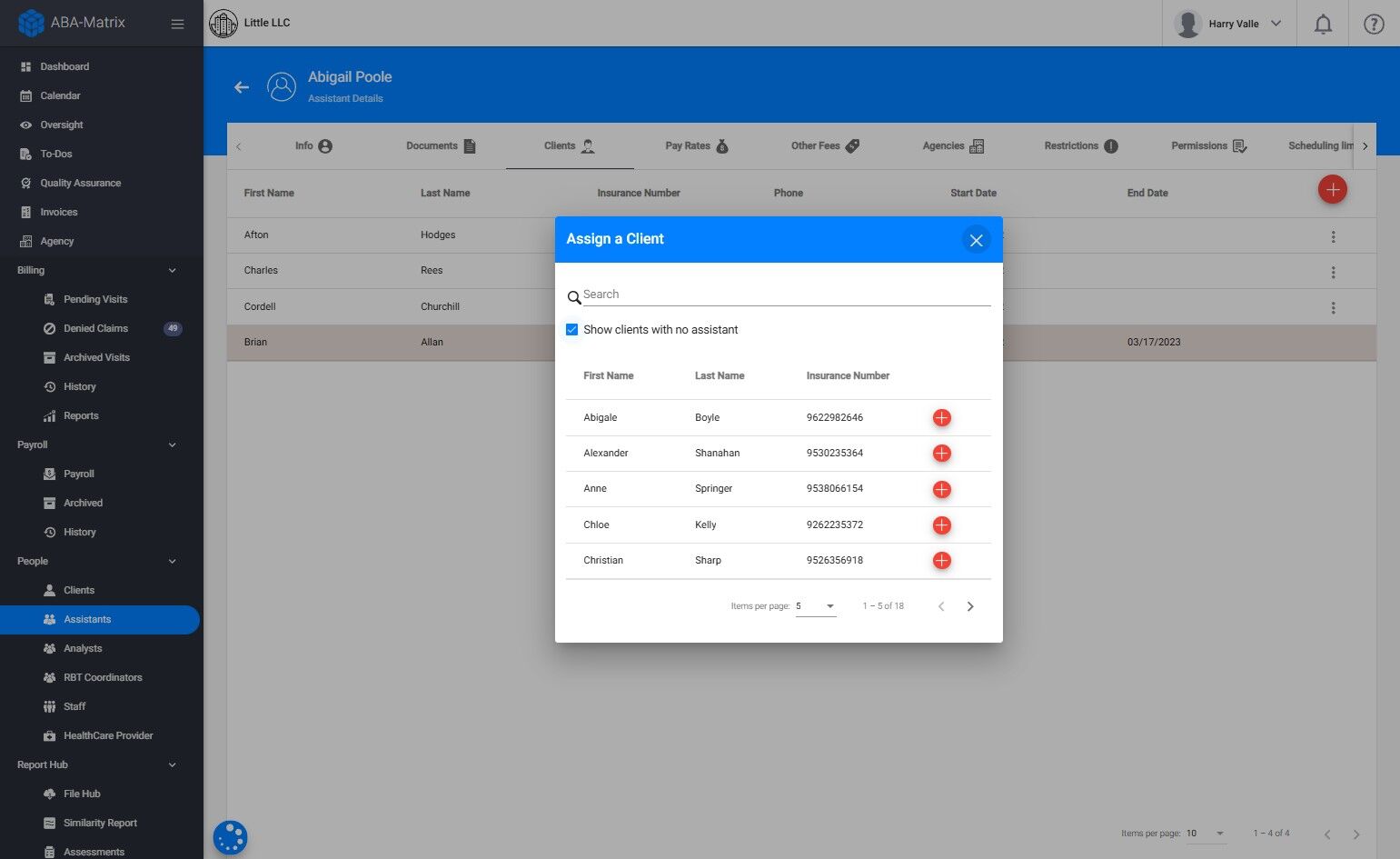Open the Documents tab
The image size is (1400, 859).
(x=442, y=145)
